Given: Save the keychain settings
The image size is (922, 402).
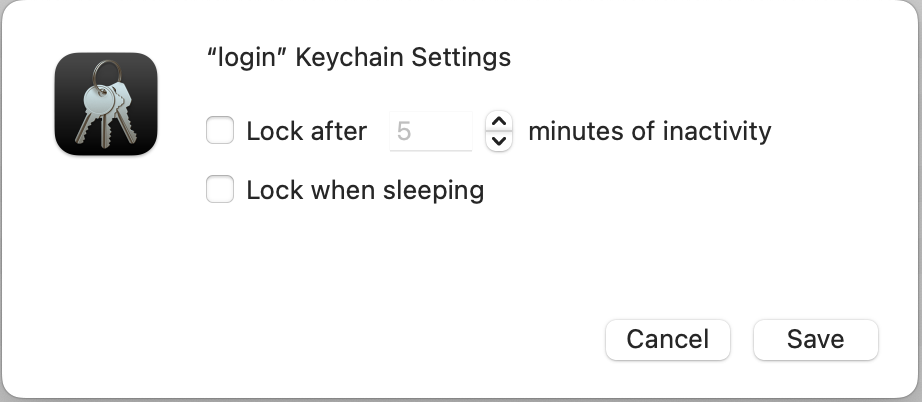Looking at the screenshot, I should tap(815, 339).
